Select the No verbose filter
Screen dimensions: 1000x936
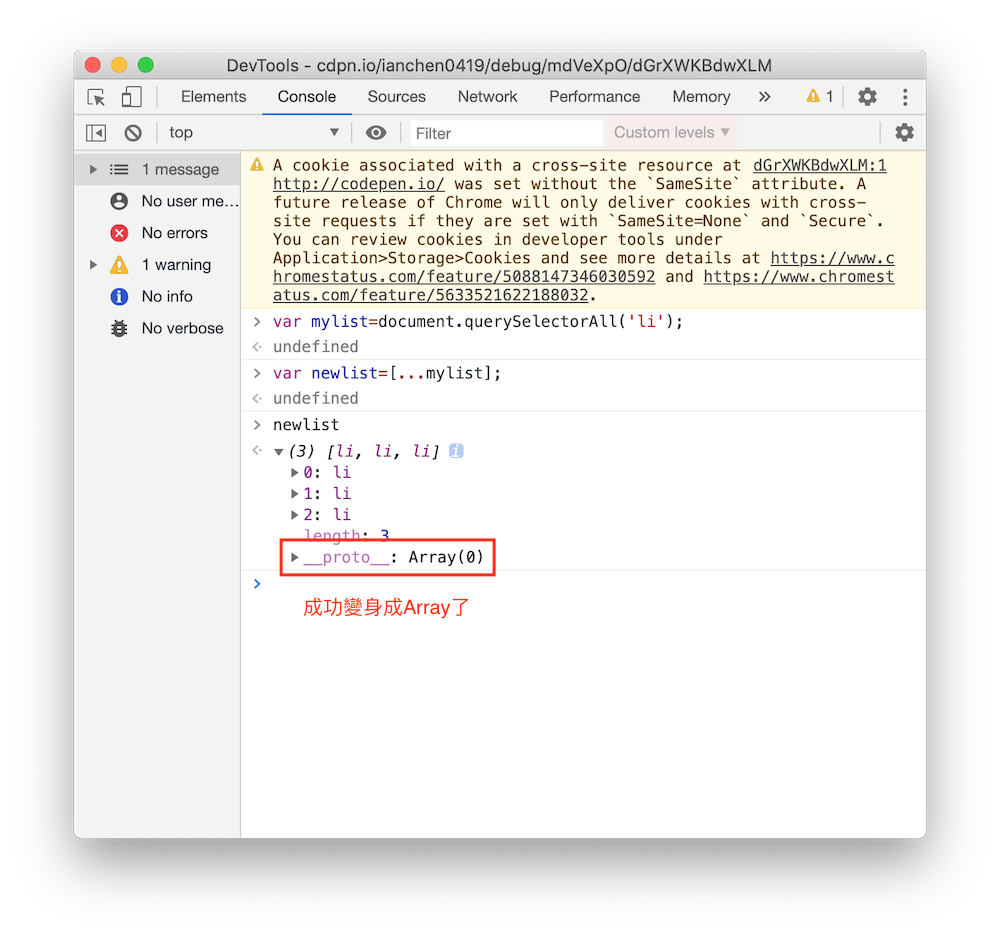click(157, 328)
